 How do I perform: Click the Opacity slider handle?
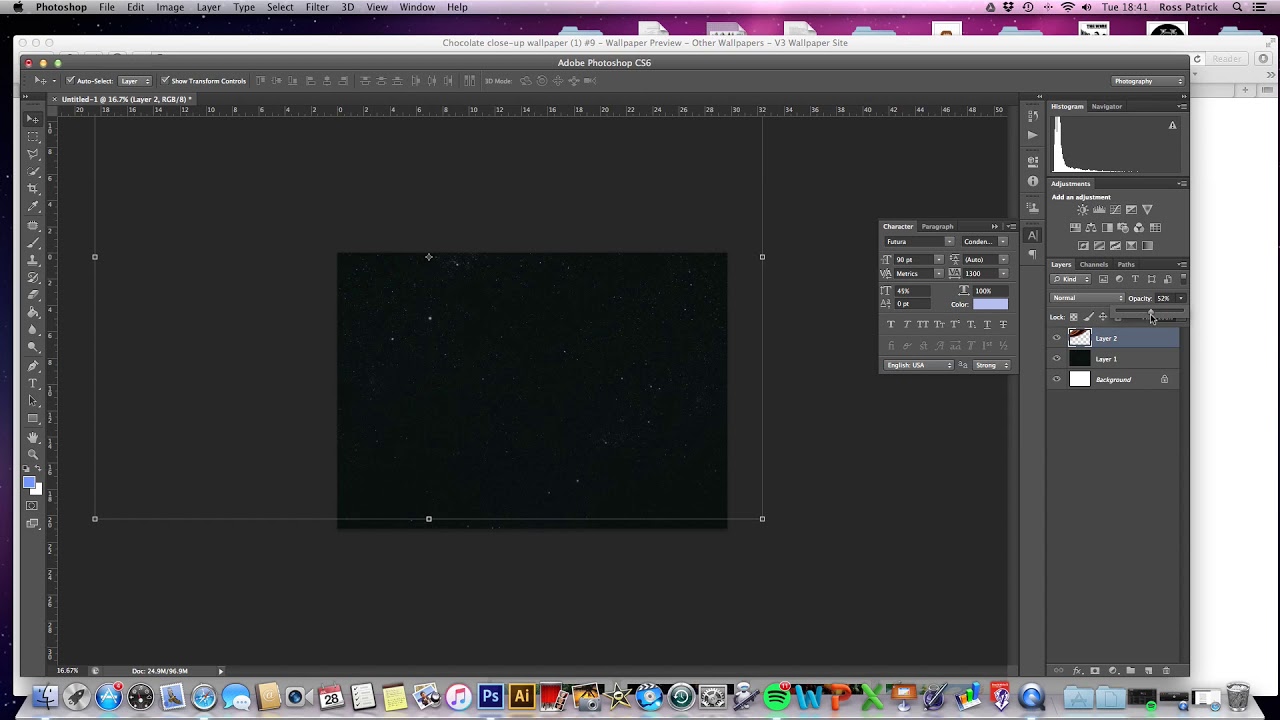(x=1151, y=311)
